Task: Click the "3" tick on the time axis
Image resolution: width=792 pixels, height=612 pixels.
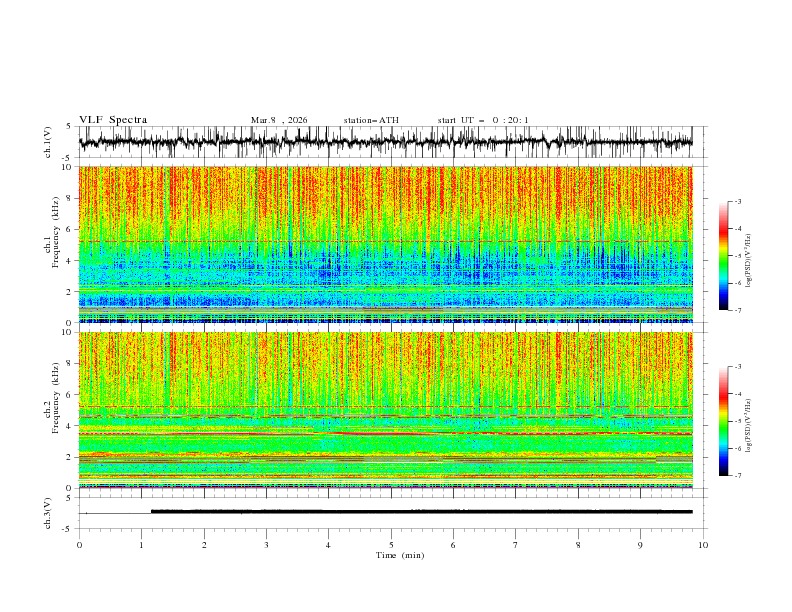Action: point(266,545)
